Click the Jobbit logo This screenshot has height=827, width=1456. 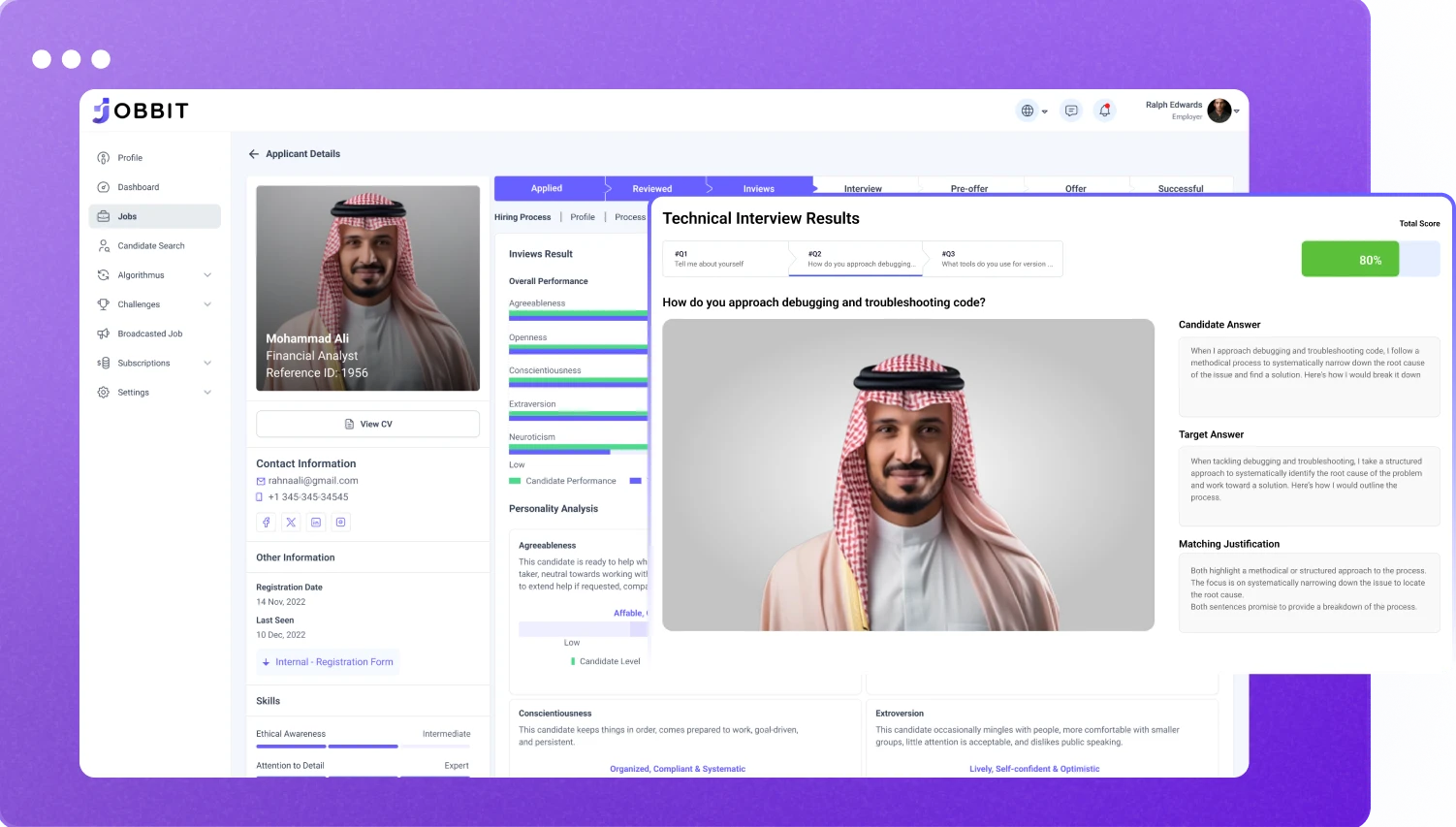click(142, 111)
